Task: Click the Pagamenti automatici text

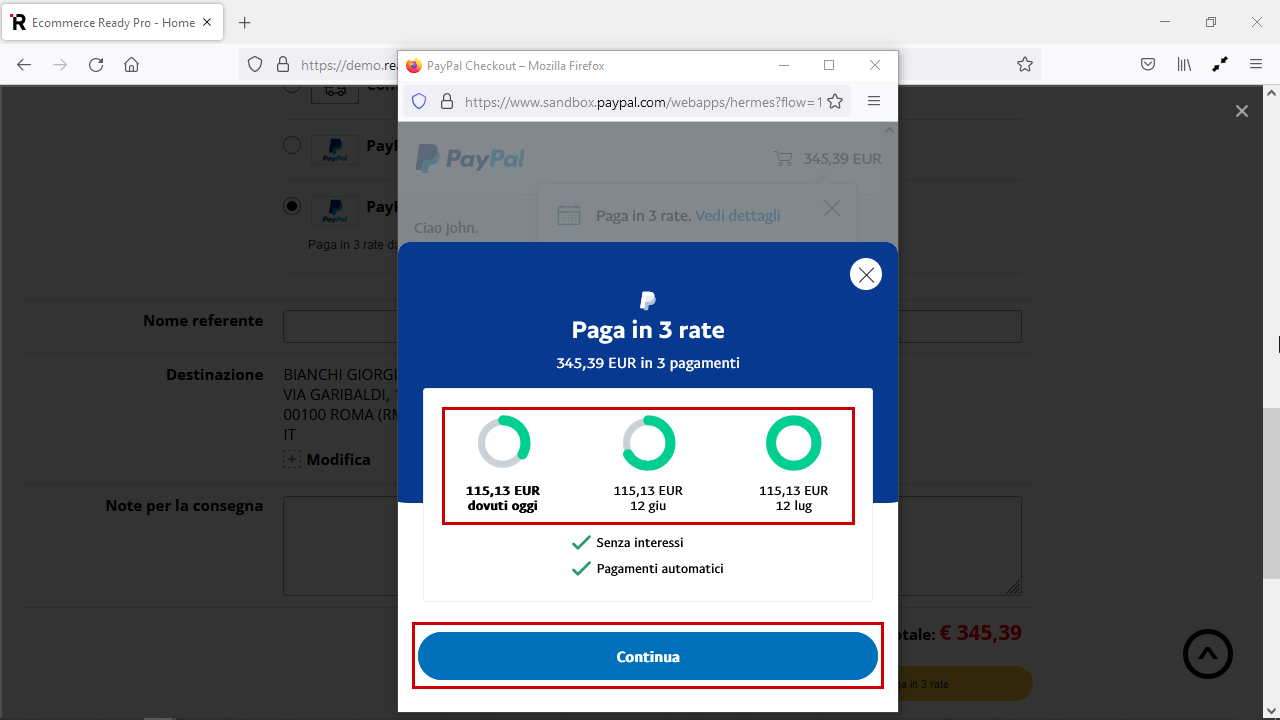Action: 660,568
